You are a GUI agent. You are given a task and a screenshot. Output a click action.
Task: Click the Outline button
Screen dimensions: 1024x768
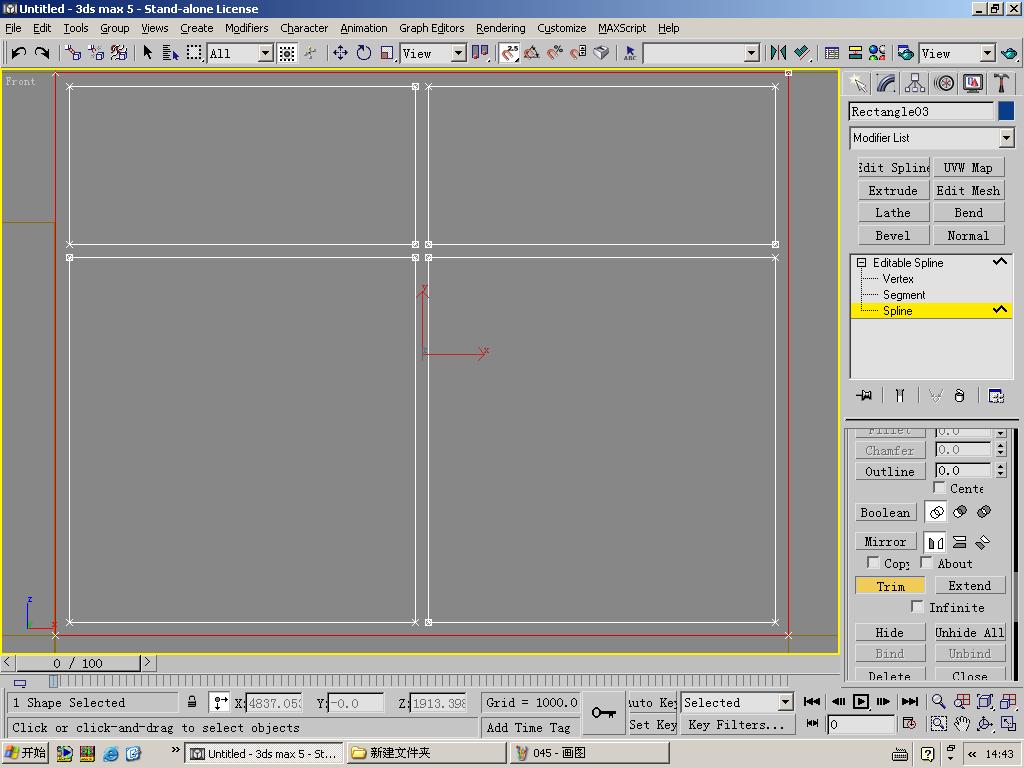pyautogui.click(x=889, y=471)
